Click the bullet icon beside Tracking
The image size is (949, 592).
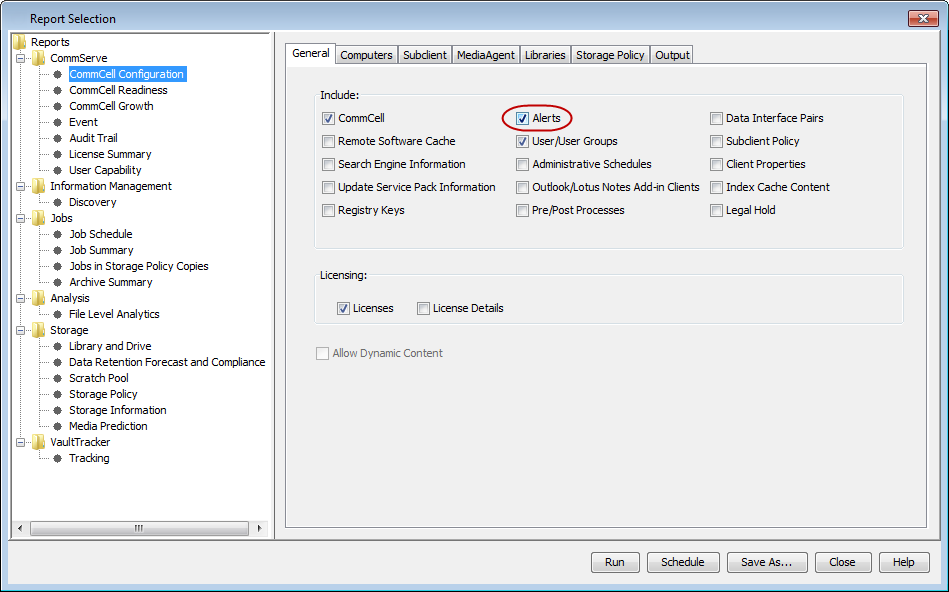click(x=57, y=458)
